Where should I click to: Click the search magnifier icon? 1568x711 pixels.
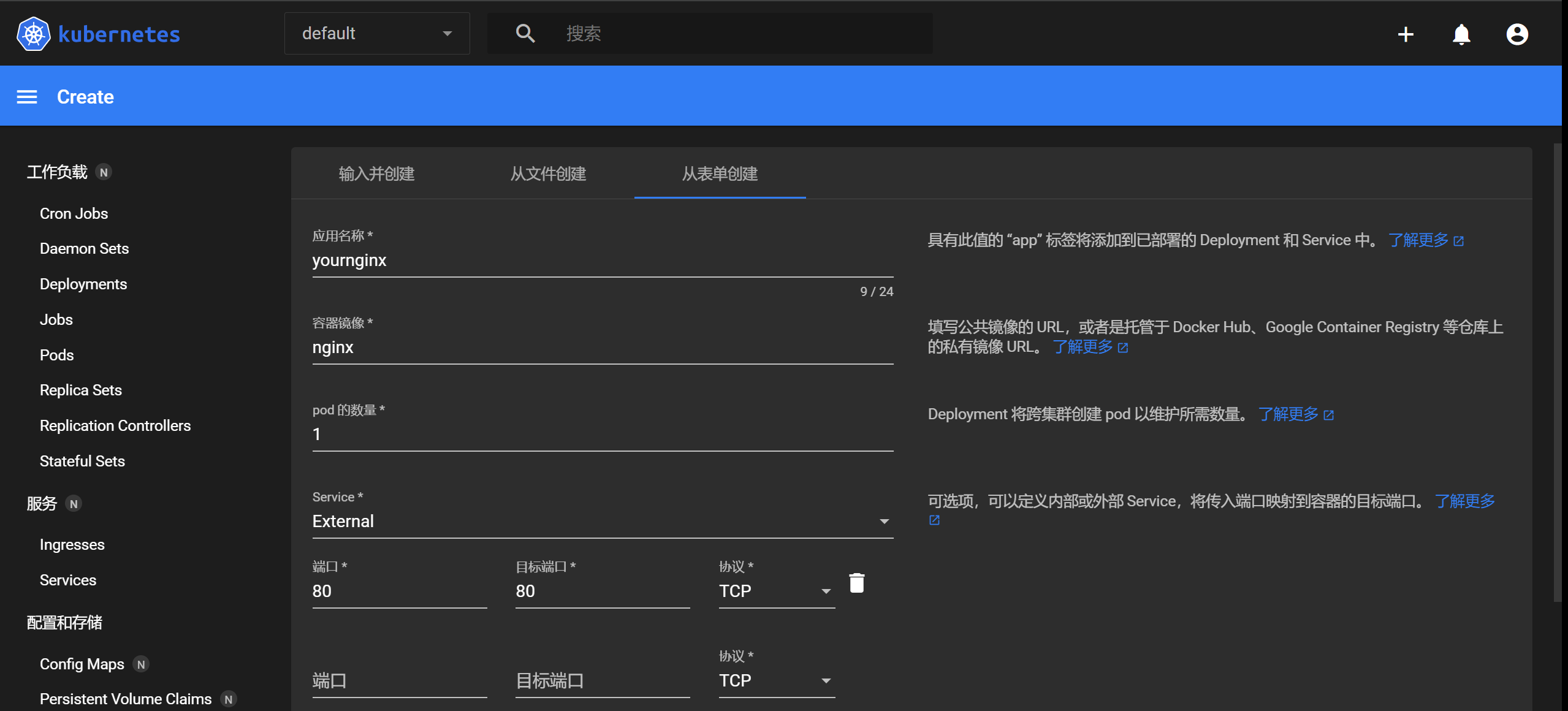[525, 33]
